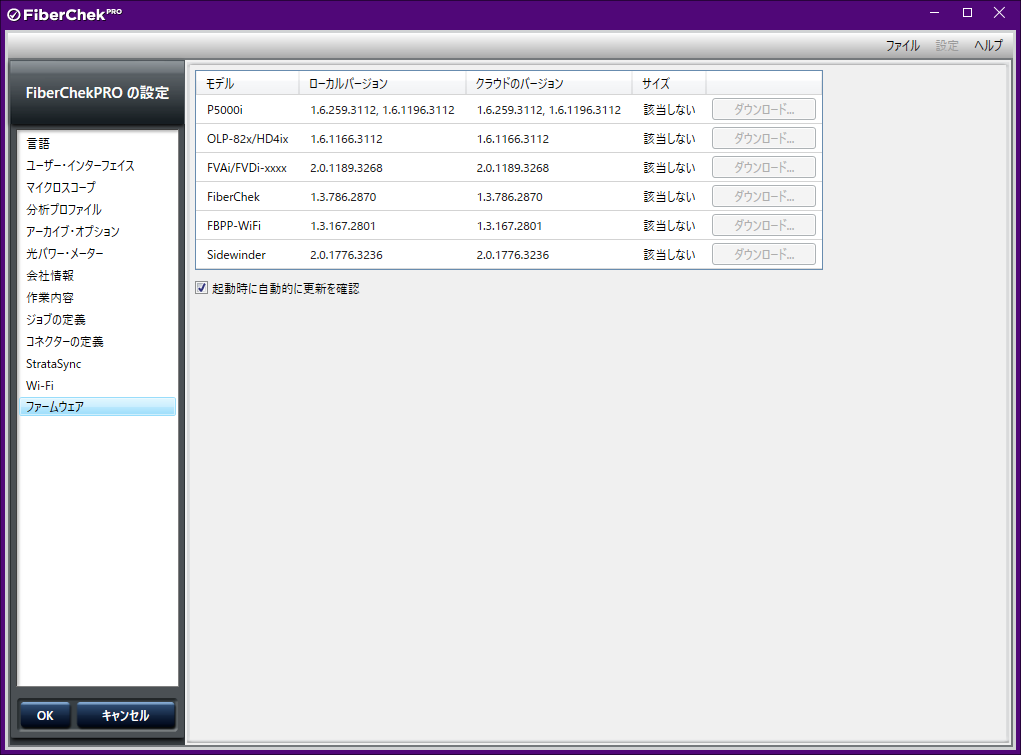The height and width of the screenshot is (755, 1021).
Task: Minimize the FiberChek PRO window
Action: click(934, 13)
